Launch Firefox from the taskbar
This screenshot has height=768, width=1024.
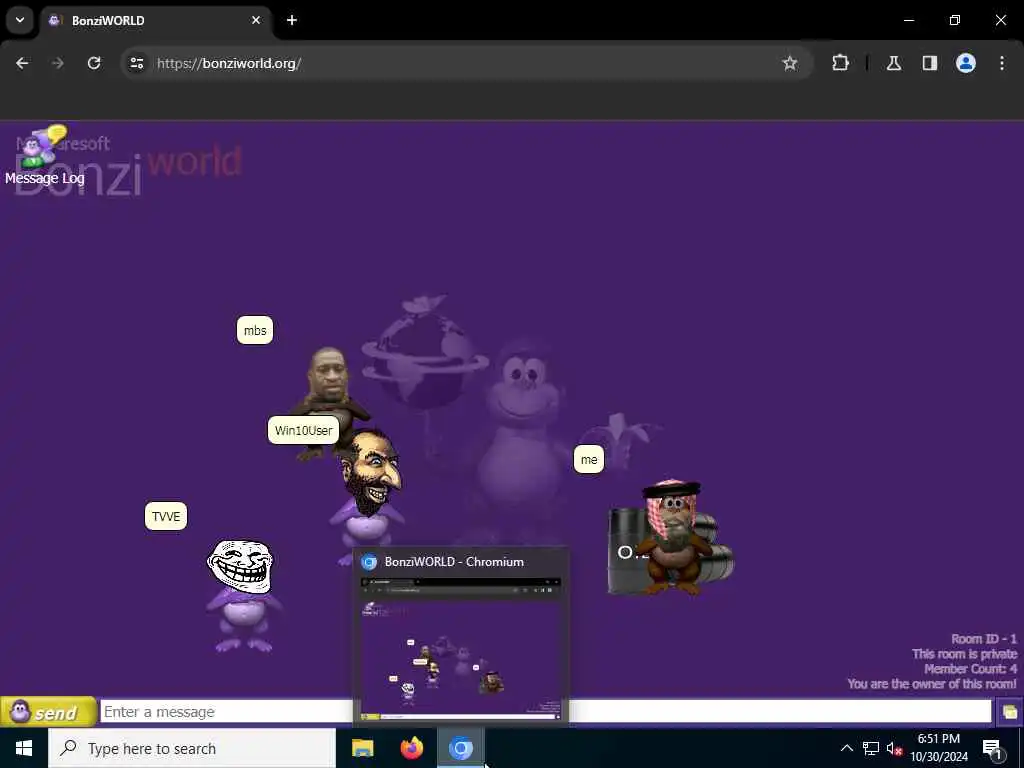click(411, 748)
